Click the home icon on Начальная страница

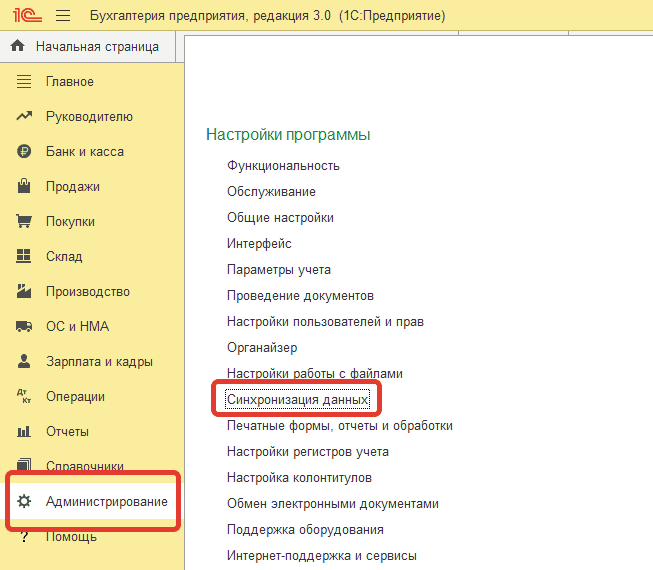17,45
